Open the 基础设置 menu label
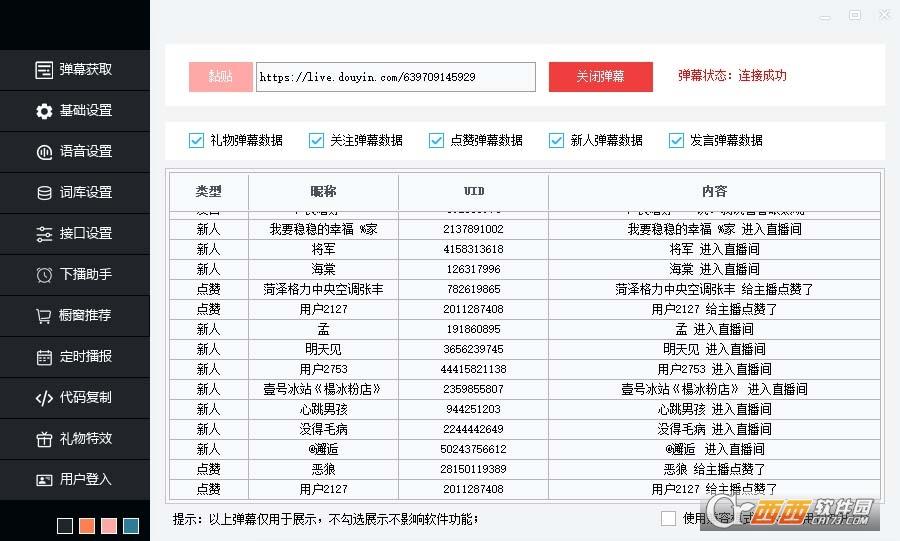This screenshot has height=541, width=900. pos(86,110)
